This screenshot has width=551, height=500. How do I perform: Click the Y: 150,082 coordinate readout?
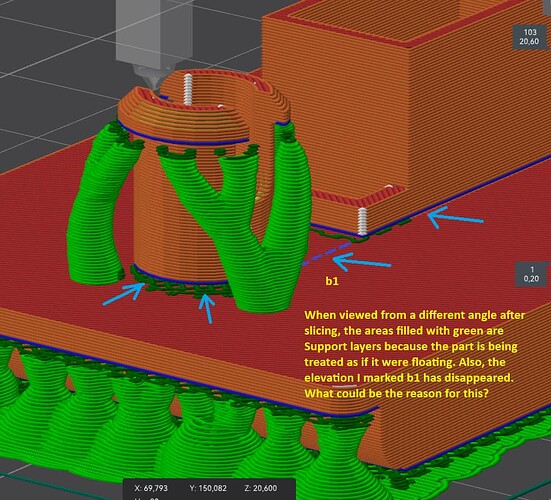click(208, 488)
